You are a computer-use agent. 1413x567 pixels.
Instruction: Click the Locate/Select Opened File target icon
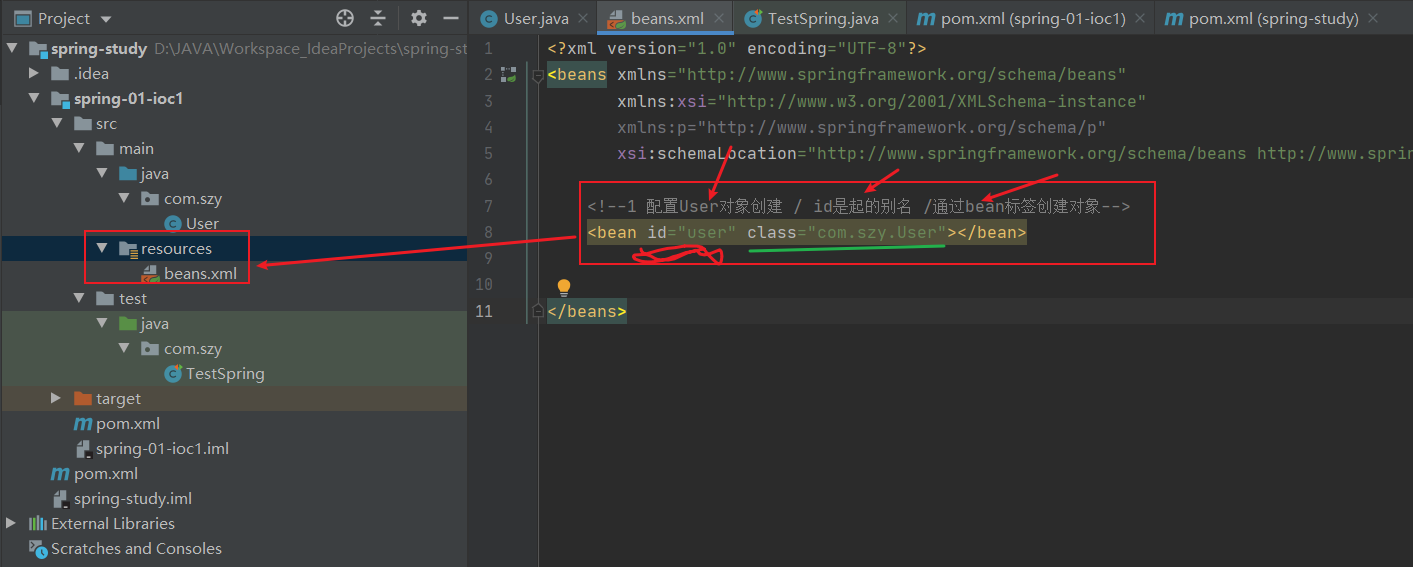coord(345,18)
